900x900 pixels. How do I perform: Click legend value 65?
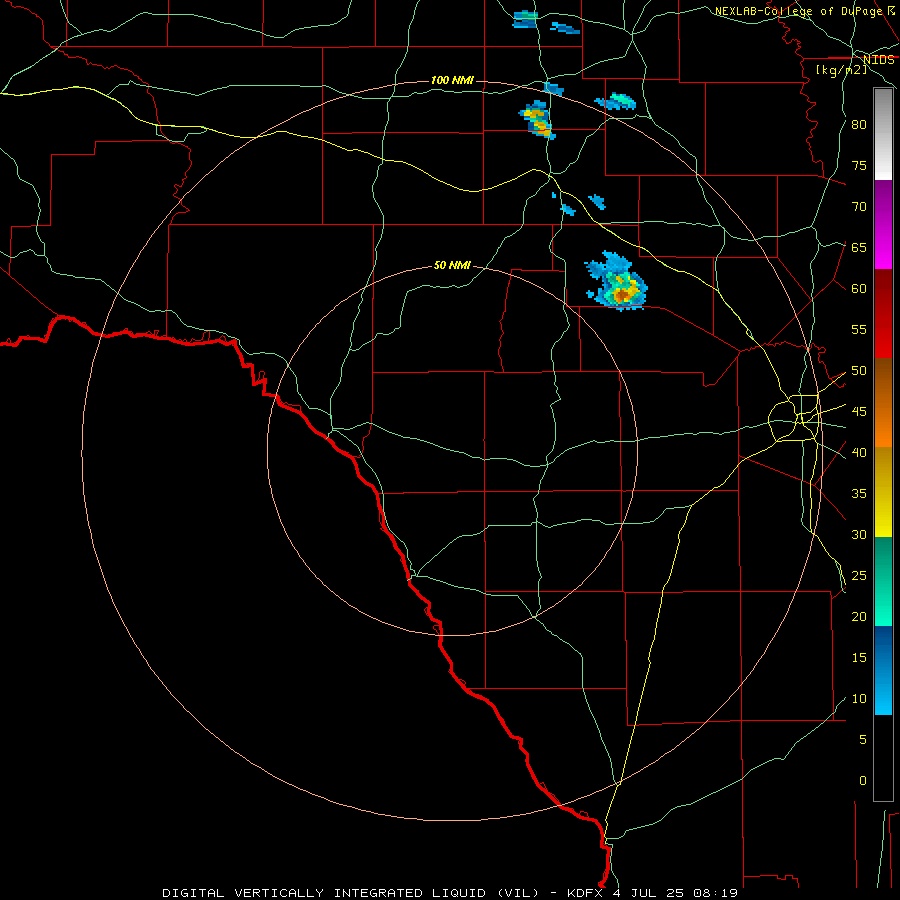click(x=859, y=247)
